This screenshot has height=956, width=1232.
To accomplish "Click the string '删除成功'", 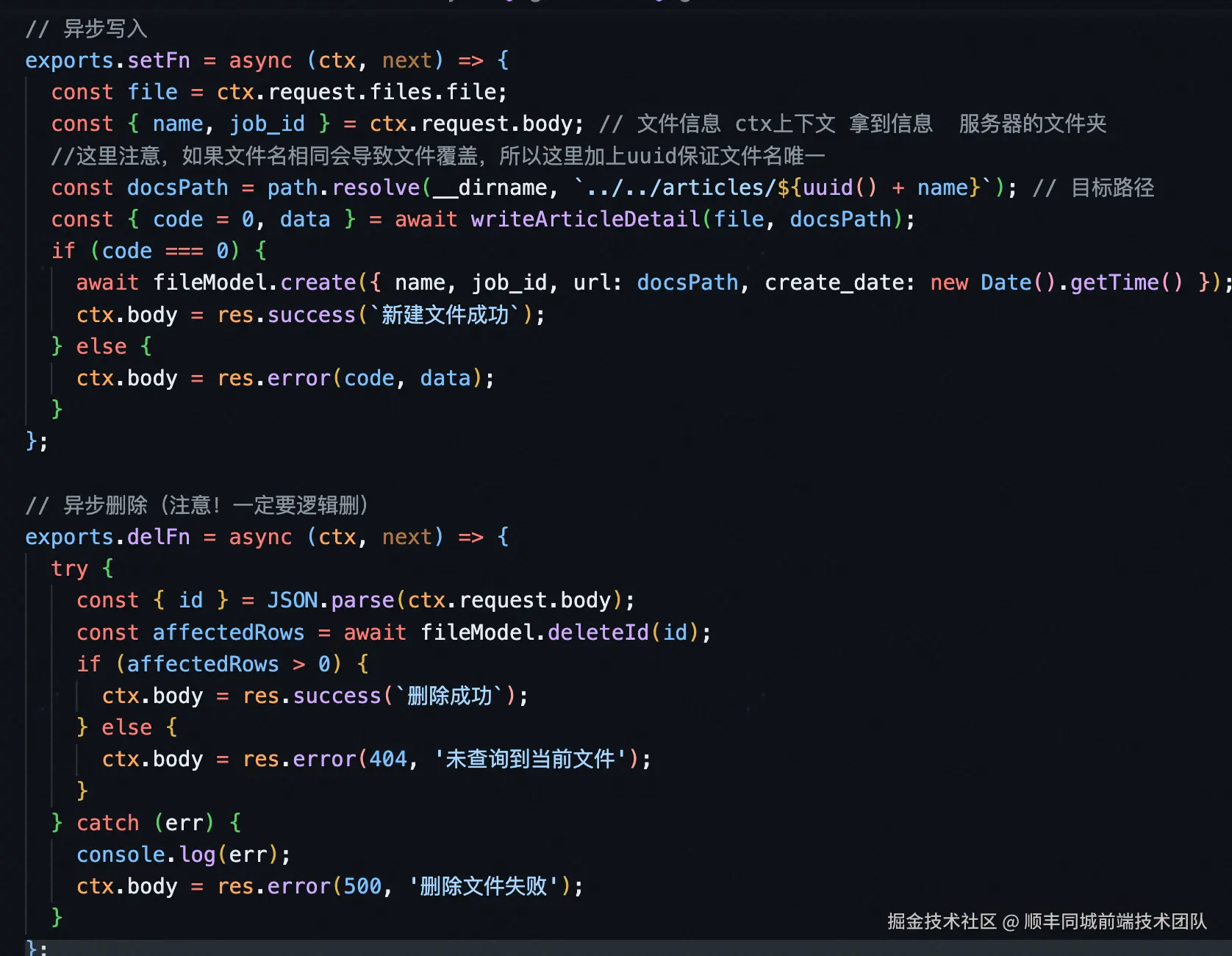I will 449,696.
